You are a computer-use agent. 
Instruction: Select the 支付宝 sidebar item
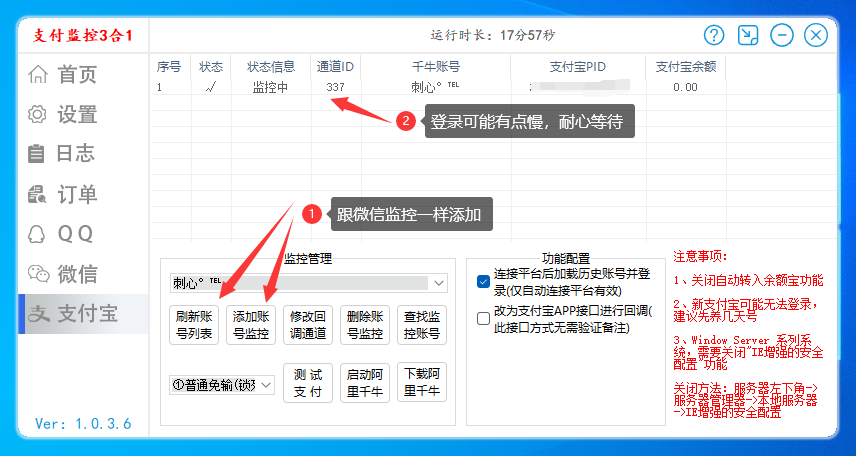tap(83, 314)
